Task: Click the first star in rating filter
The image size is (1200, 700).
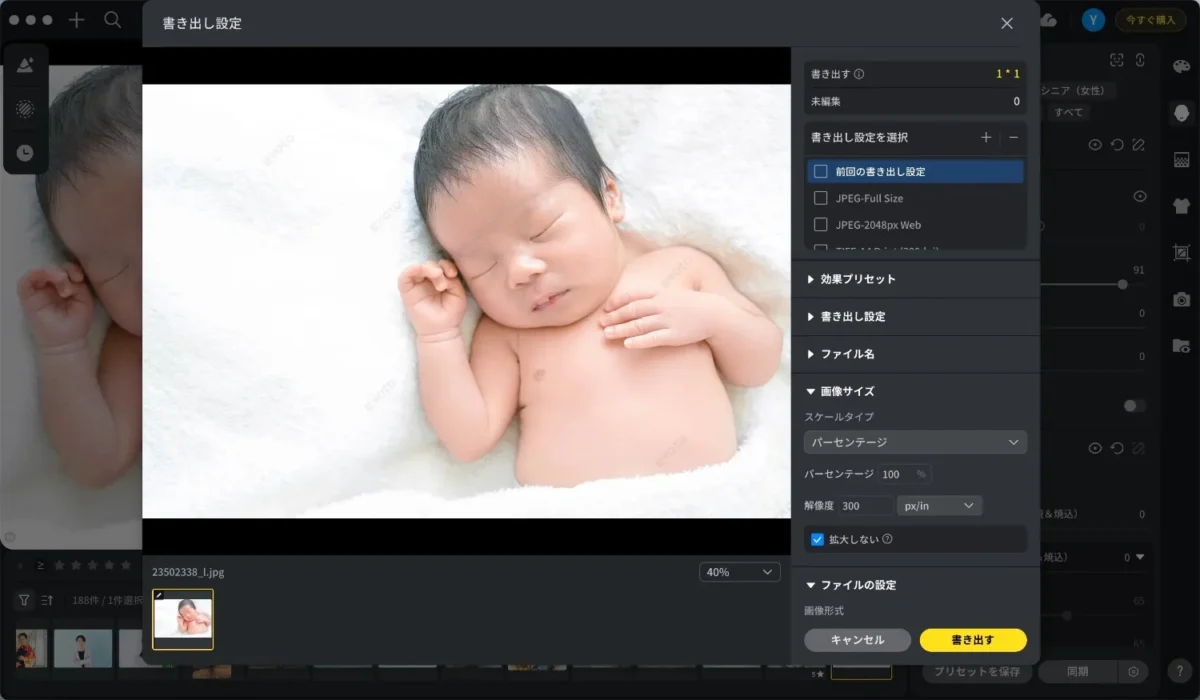Action: point(59,565)
